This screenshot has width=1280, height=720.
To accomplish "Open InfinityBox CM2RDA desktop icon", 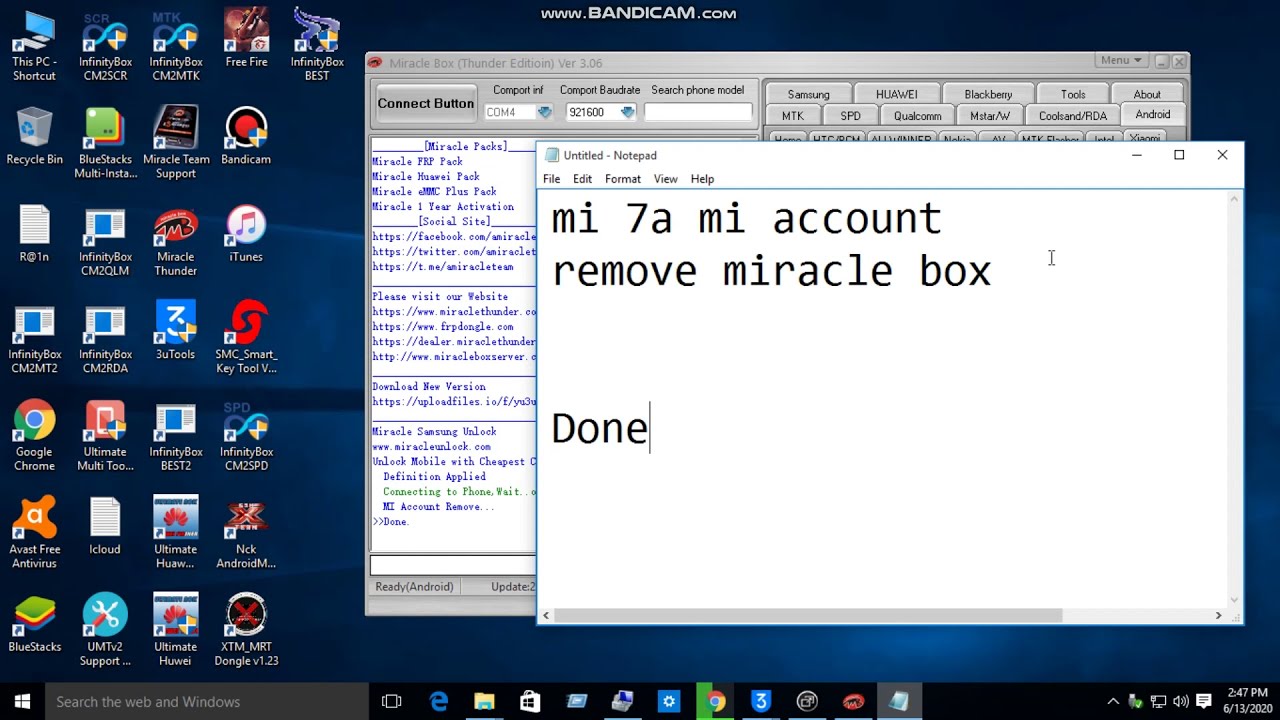I will pos(105,338).
